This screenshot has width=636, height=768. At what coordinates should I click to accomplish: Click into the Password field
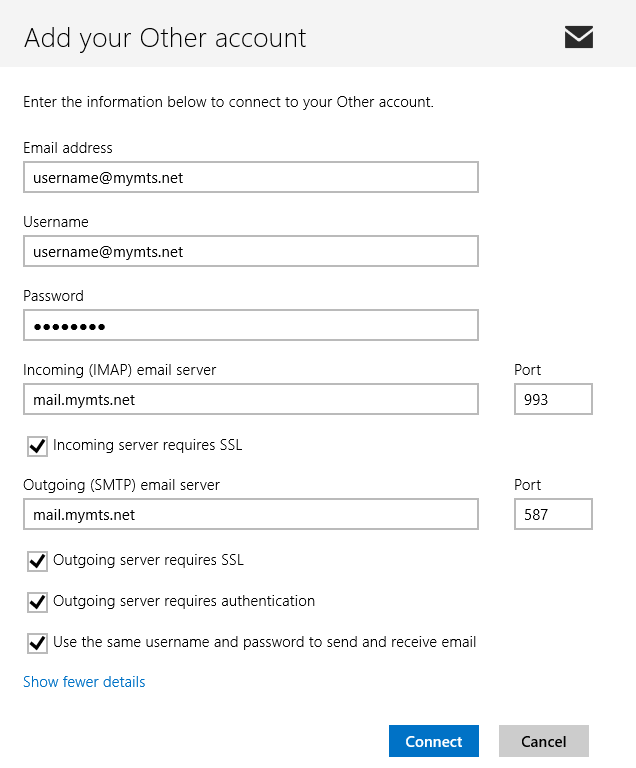click(x=251, y=325)
